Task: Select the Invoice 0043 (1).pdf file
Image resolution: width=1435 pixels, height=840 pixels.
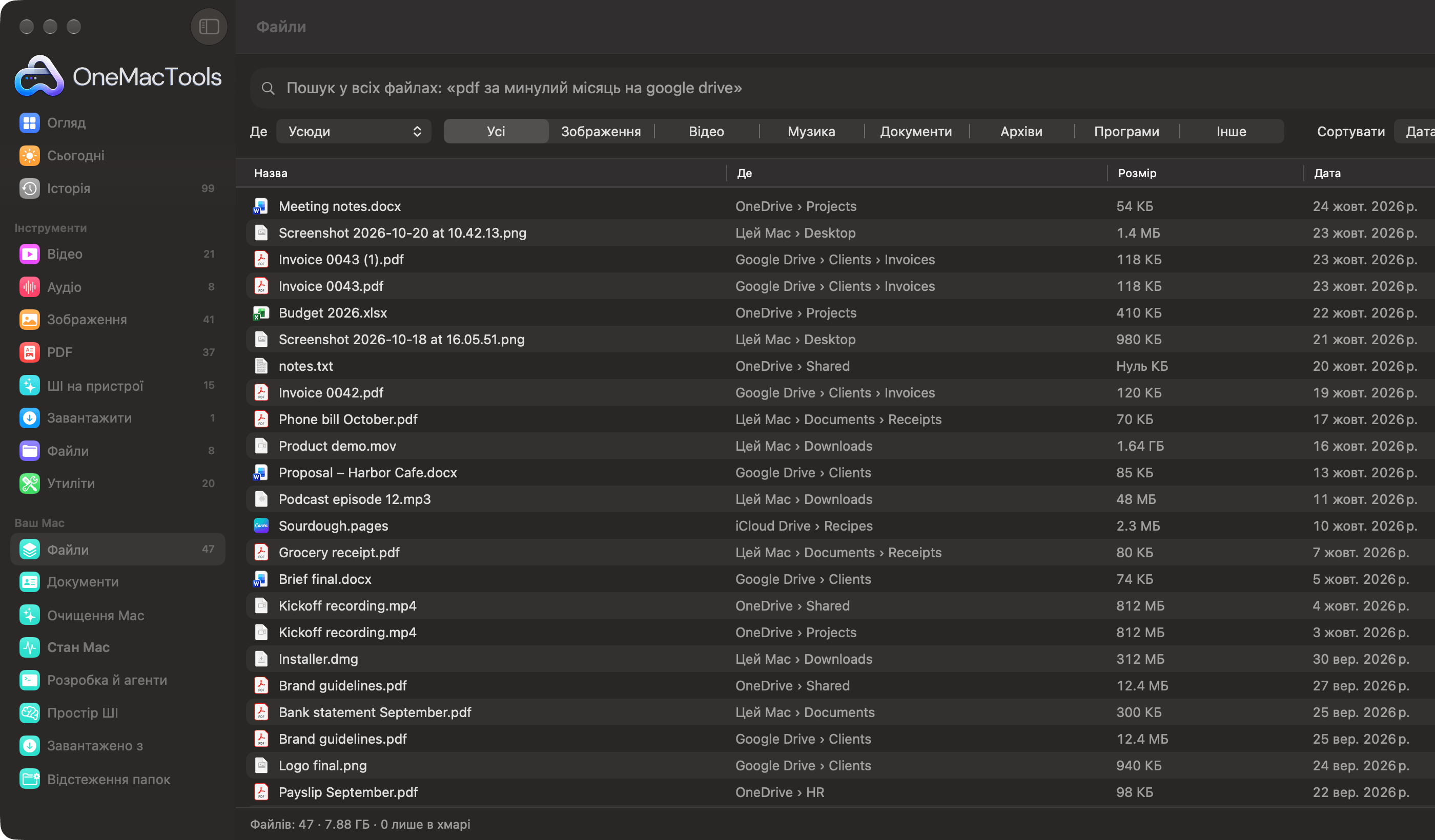Action: point(840,260)
